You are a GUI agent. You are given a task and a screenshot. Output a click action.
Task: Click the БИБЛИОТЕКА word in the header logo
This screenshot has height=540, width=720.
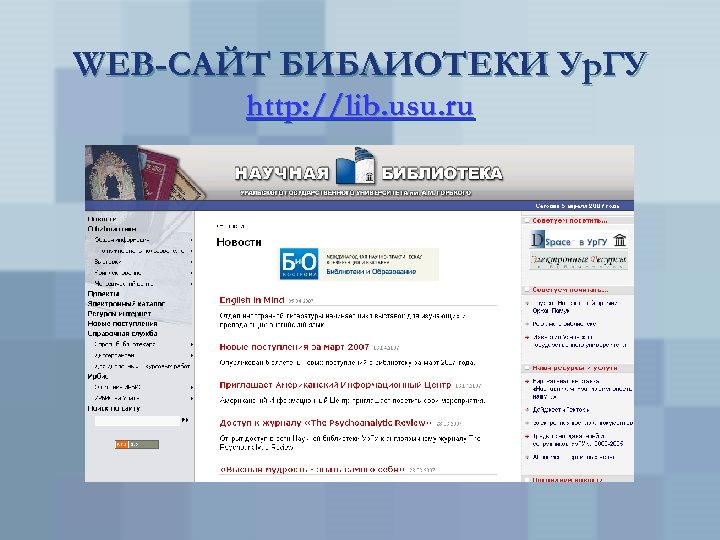pos(442,174)
